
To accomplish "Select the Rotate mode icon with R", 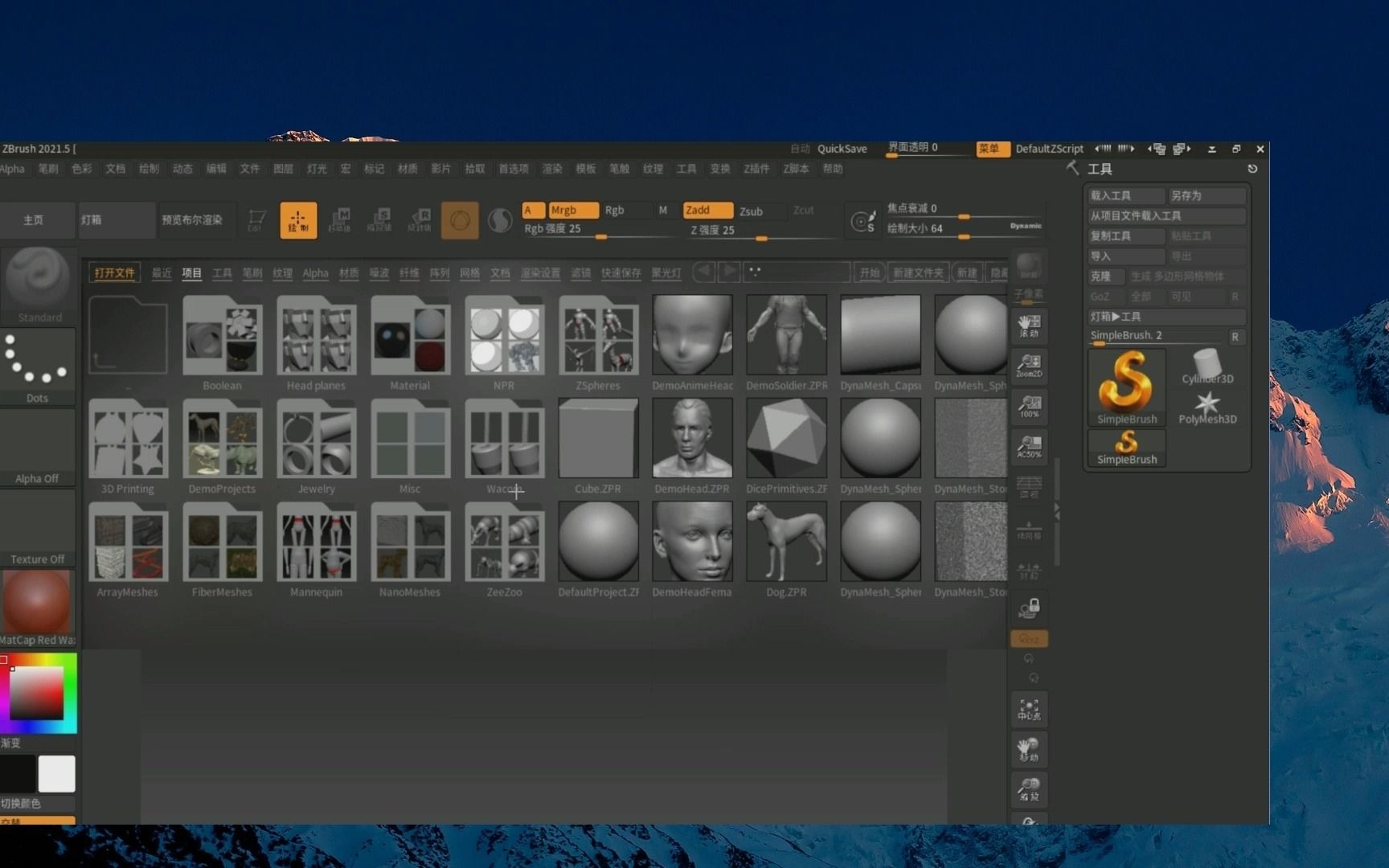I will (420, 220).
